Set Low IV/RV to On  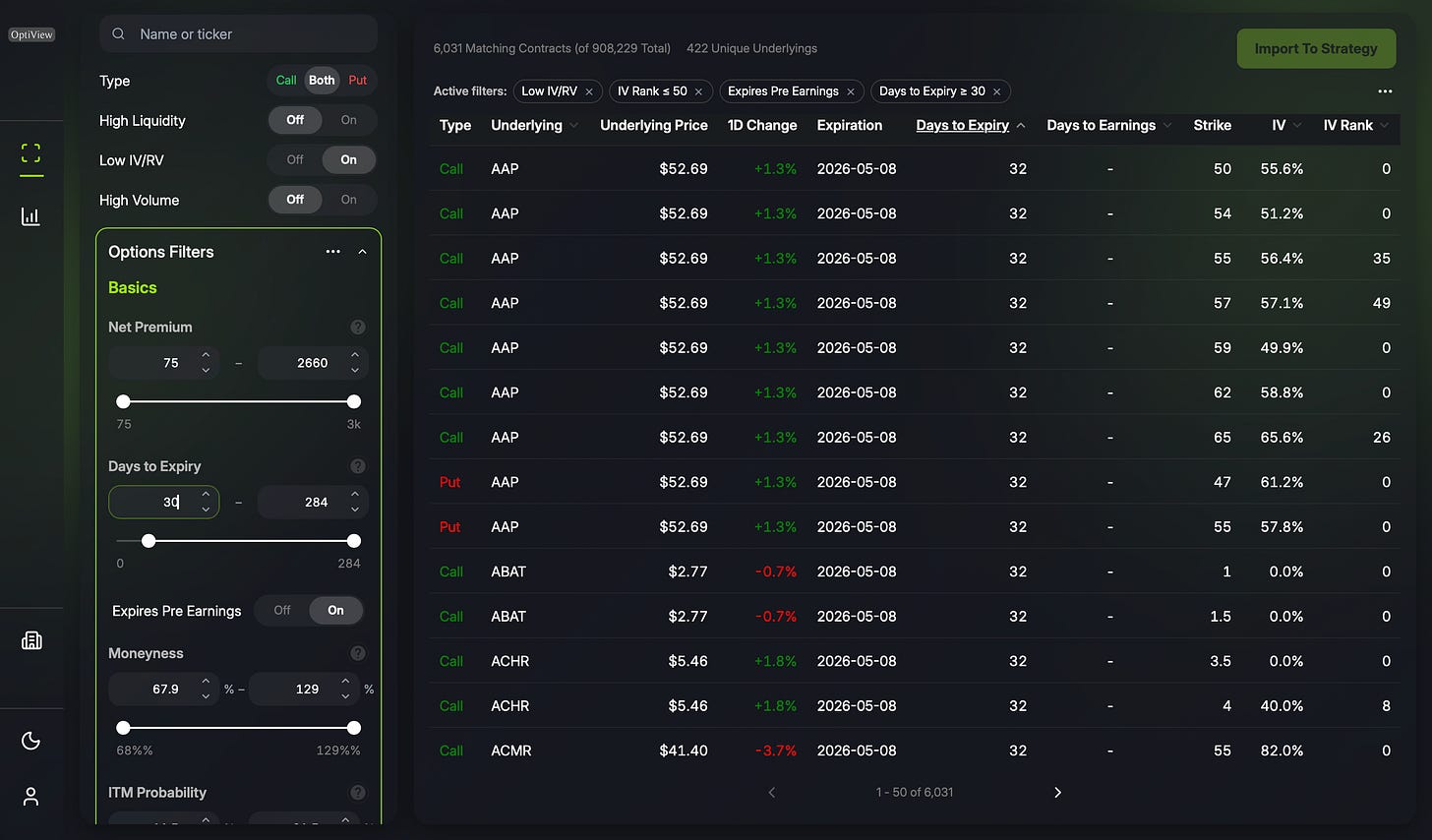pyautogui.click(x=349, y=159)
